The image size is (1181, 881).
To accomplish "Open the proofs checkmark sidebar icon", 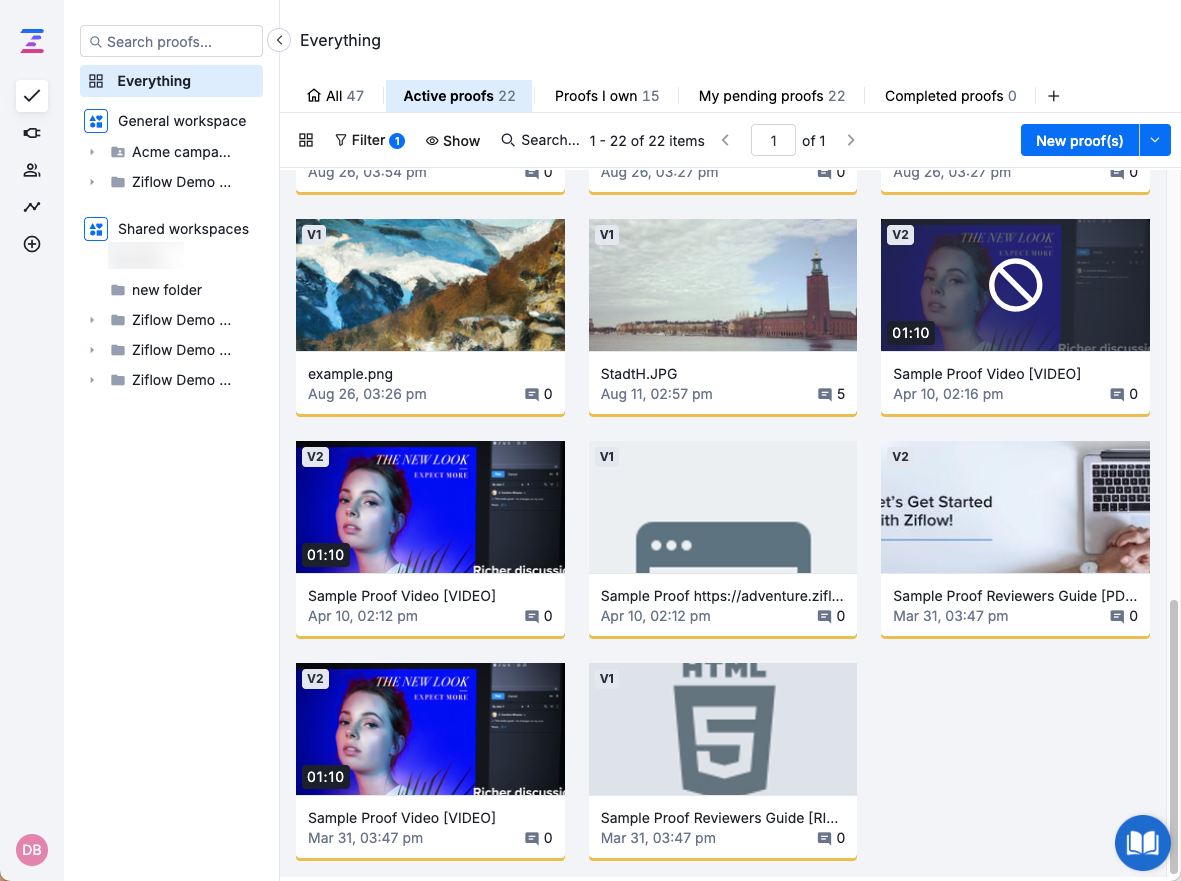I will coord(32,96).
